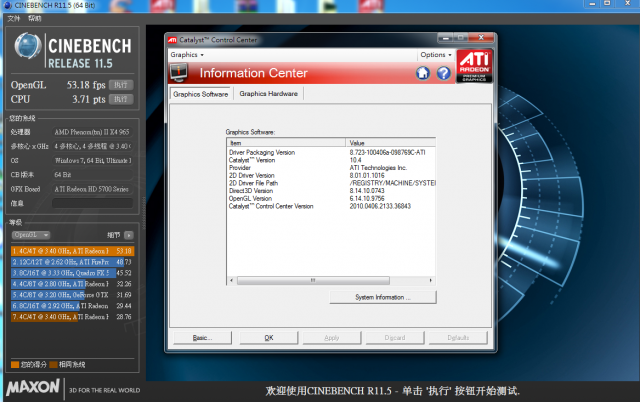Switch to the Graphics Software tab
The image size is (640, 402).
tap(200, 94)
